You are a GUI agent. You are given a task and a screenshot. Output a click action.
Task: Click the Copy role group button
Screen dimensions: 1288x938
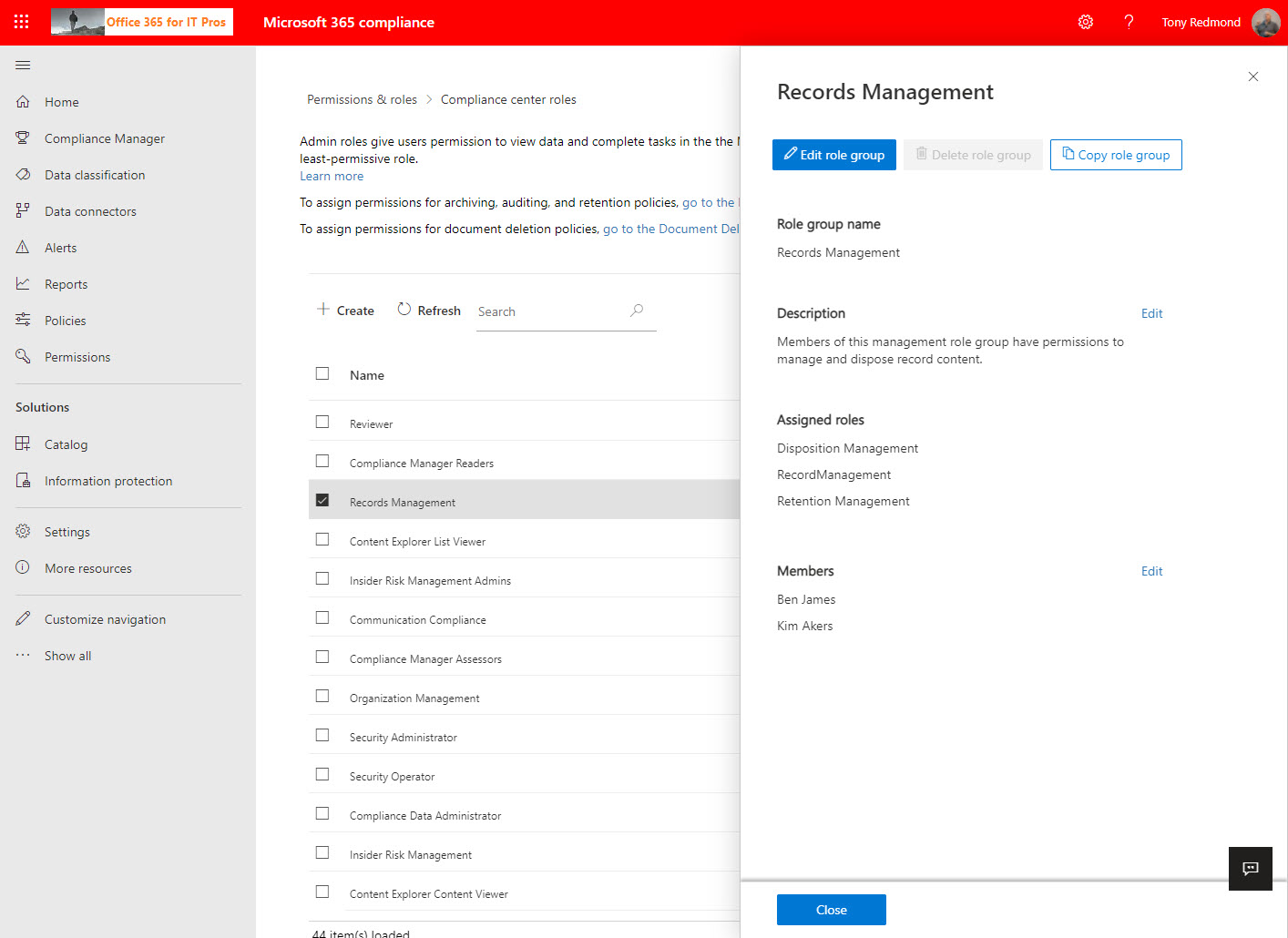1116,155
